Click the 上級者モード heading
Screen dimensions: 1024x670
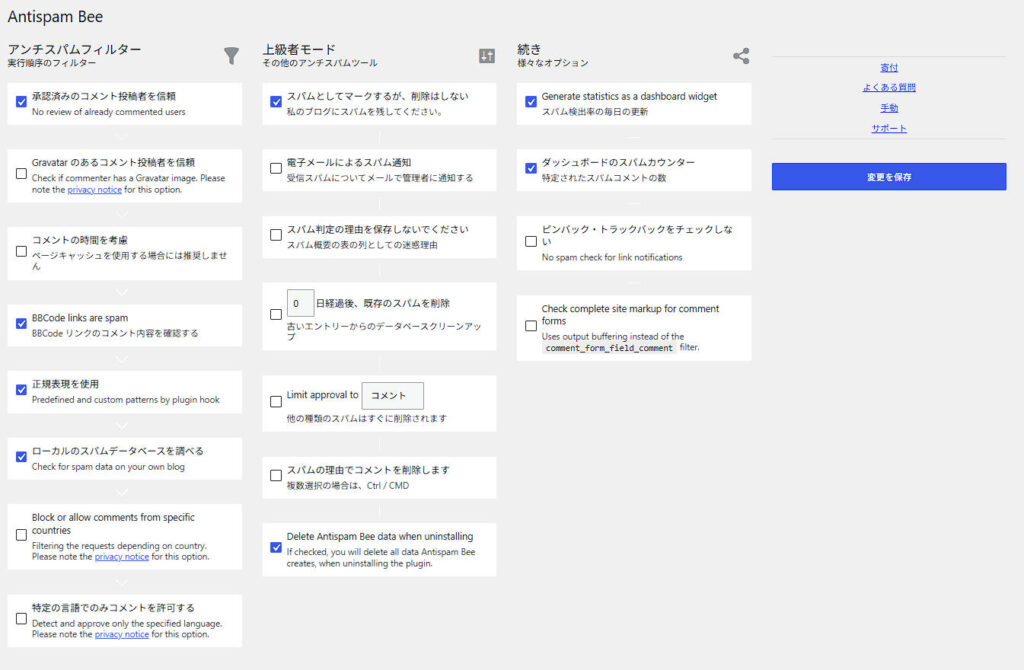tap(299, 49)
